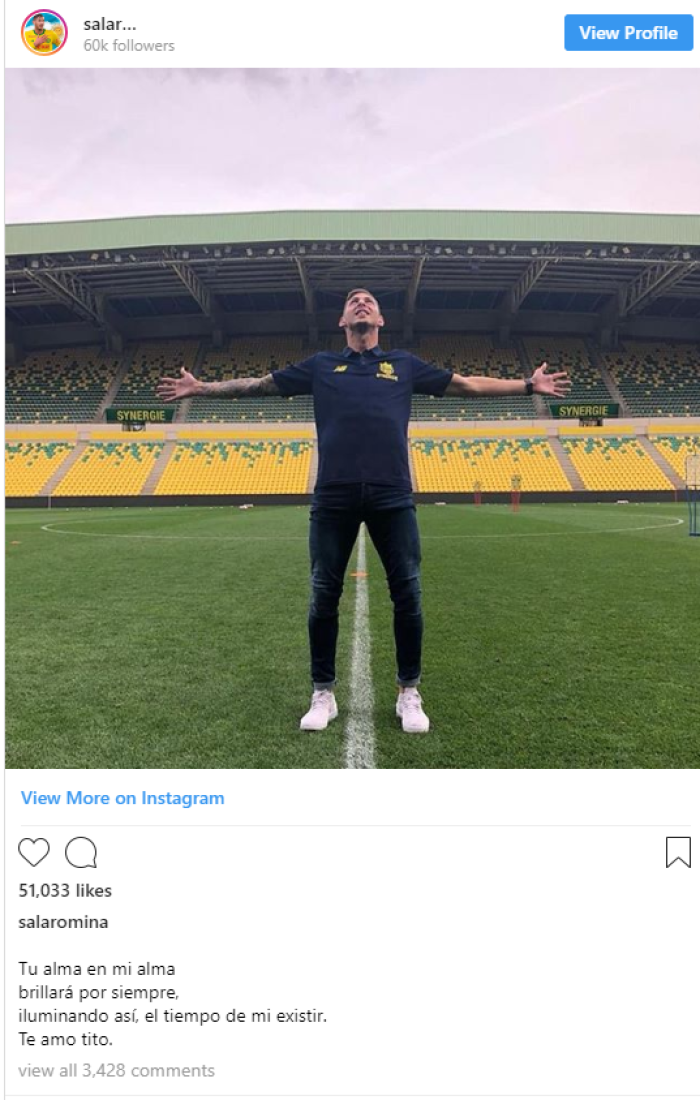Select the caption line "Tu alma en mi alma"
This screenshot has width=700, height=1100.
click(97, 968)
